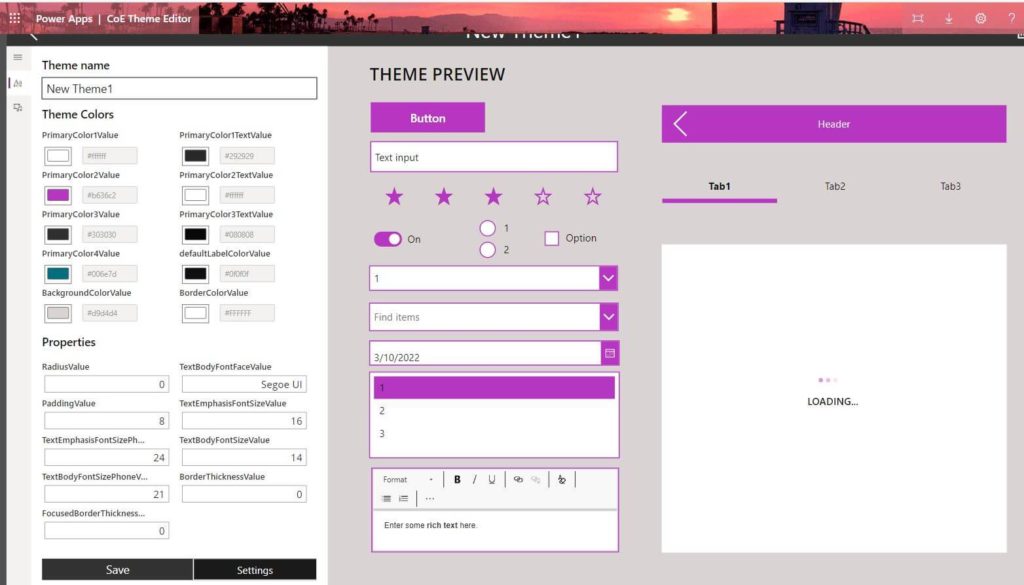Viewport: 1024px width, 585px height.
Task: Click the back arrow in the preview Header
Action: (x=680, y=123)
